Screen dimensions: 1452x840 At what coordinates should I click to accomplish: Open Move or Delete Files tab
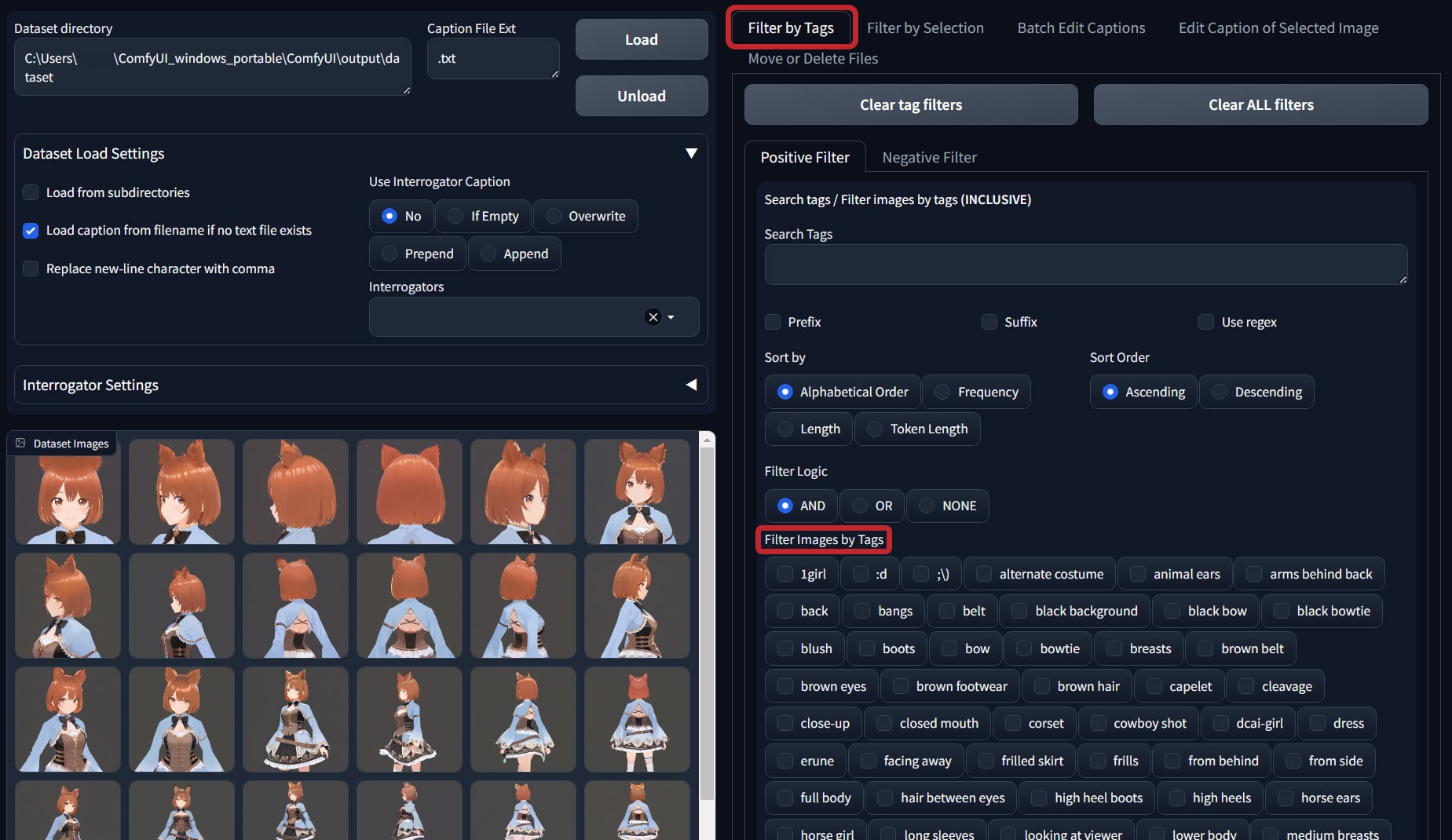click(813, 58)
